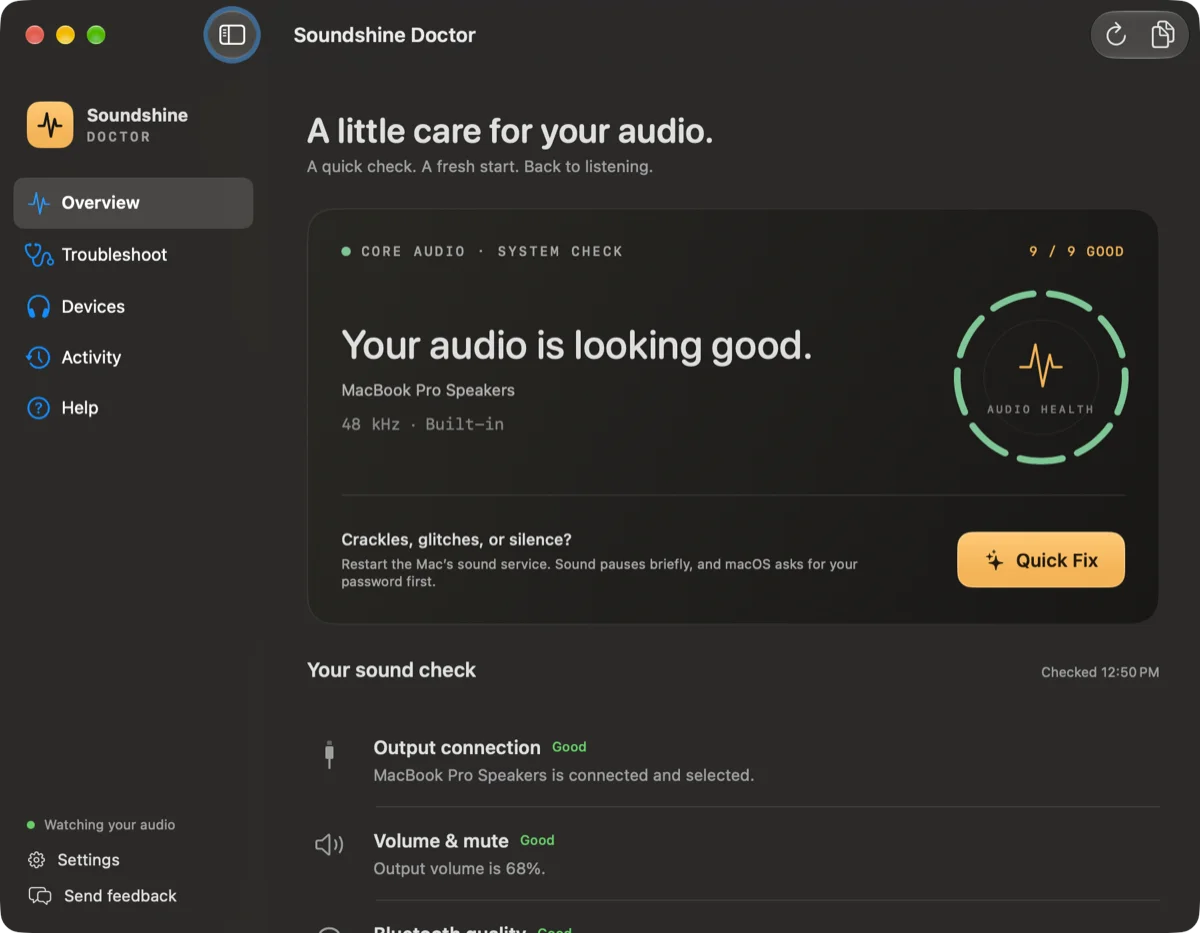This screenshot has height=933, width=1200.
Task: Go to the Devices section
Action: (x=133, y=307)
